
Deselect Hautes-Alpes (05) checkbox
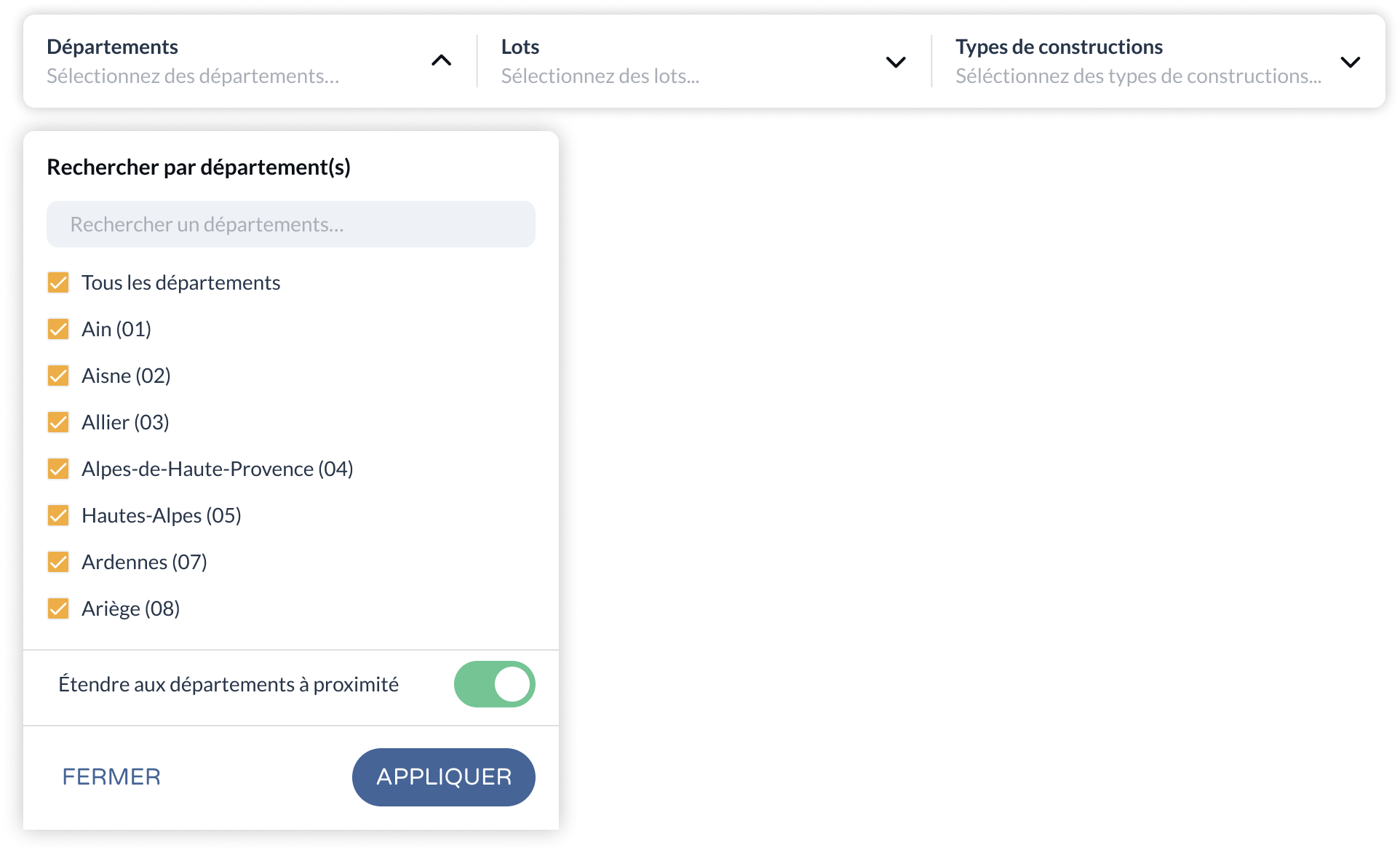click(x=58, y=515)
